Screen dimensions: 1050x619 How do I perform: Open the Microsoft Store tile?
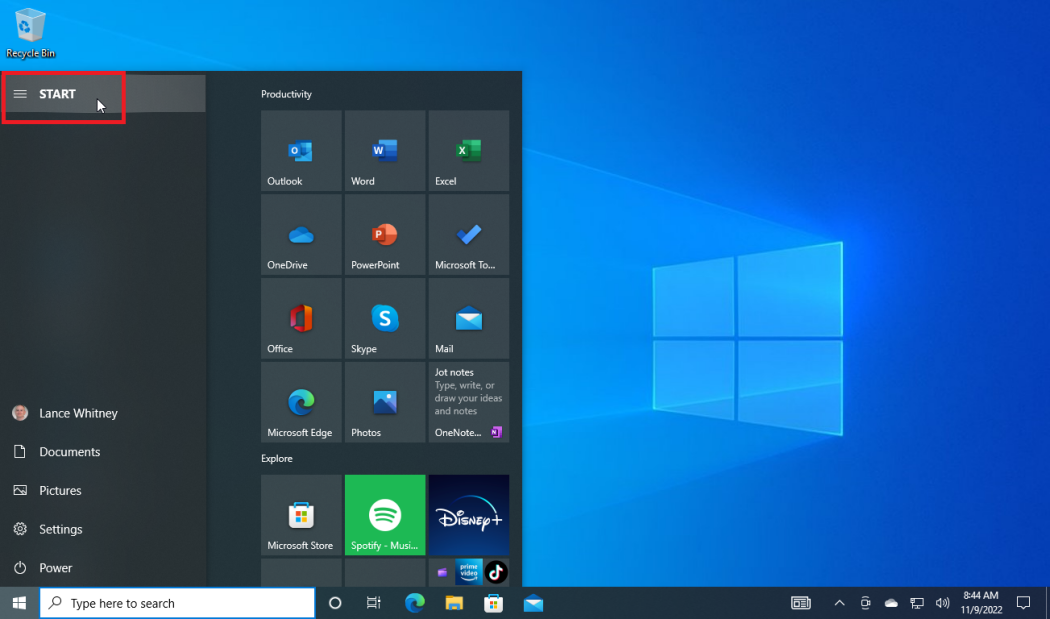pos(301,515)
